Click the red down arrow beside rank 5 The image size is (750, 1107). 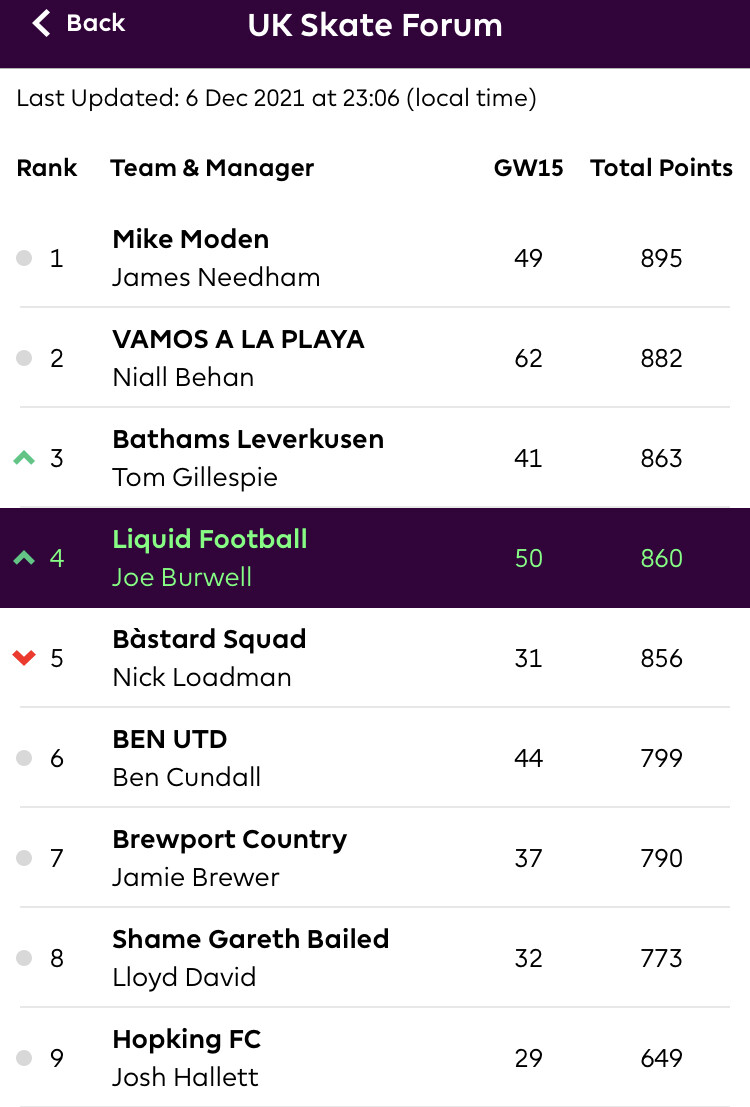[x=24, y=658]
